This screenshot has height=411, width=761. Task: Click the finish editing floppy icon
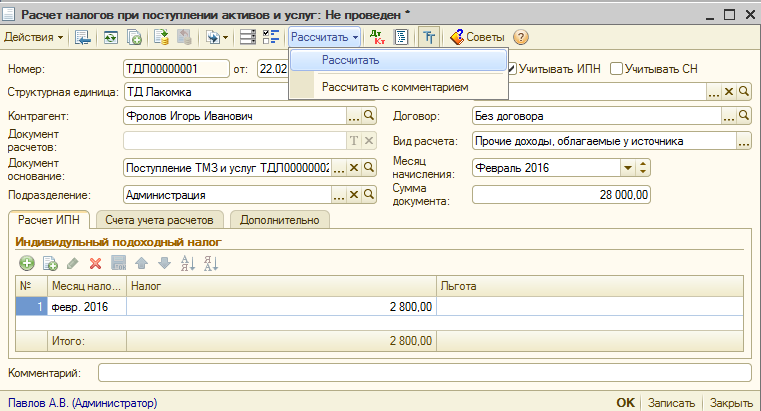(x=118, y=263)
